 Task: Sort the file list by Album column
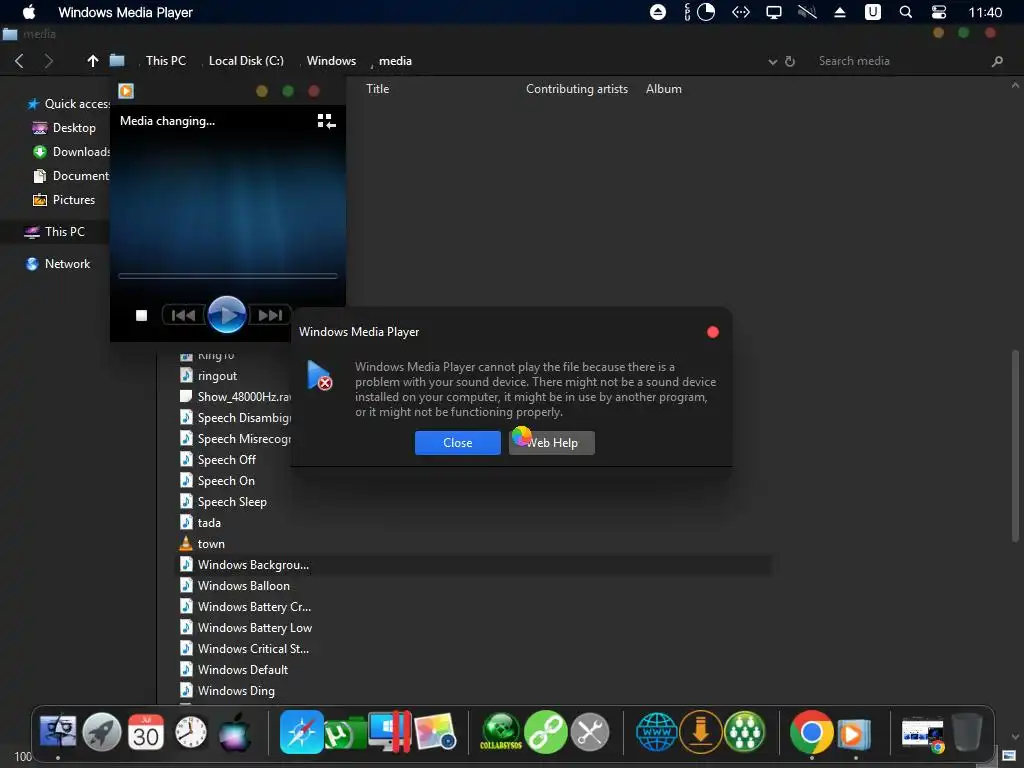[x=664, y=89]
